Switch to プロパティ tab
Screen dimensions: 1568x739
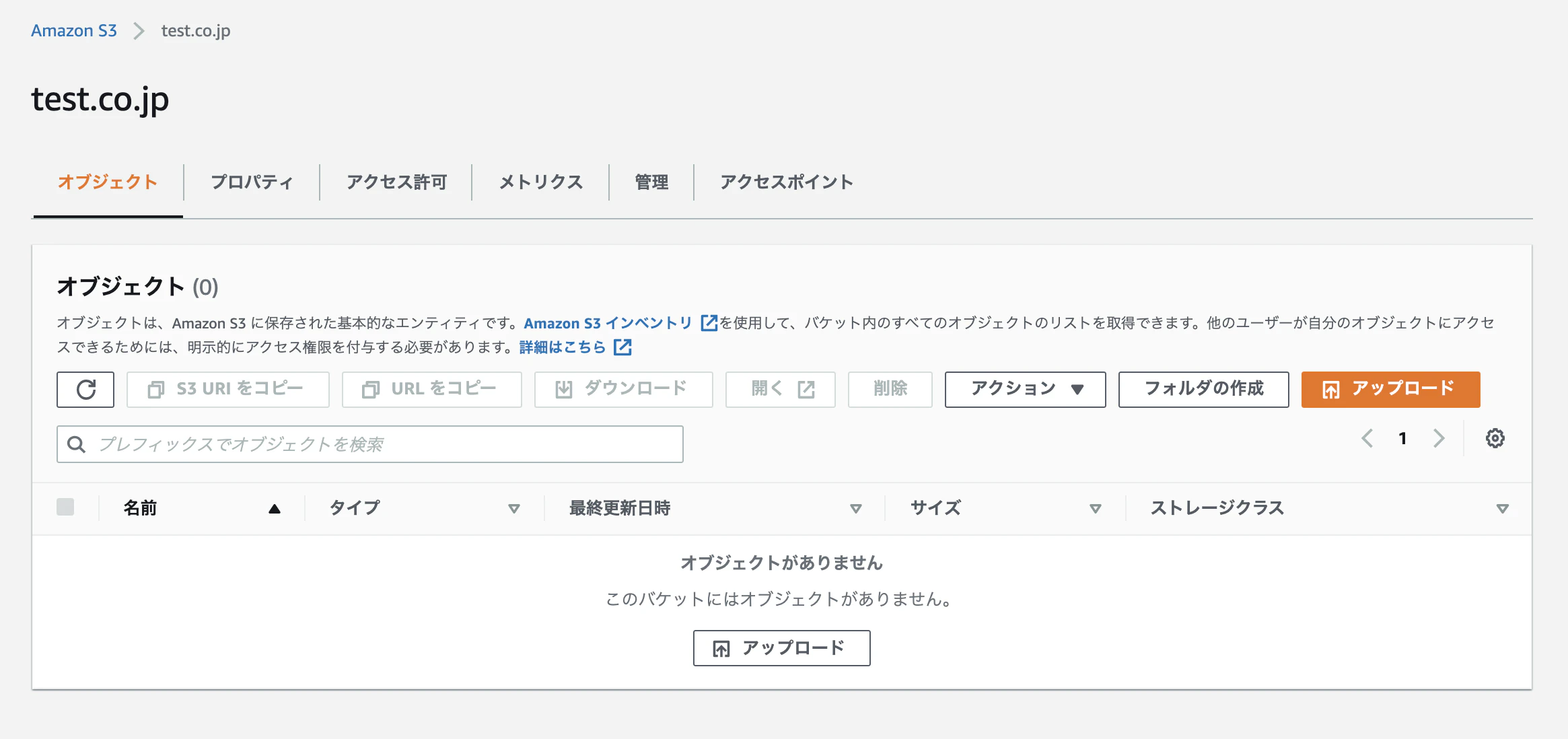(x=252, y=182)
